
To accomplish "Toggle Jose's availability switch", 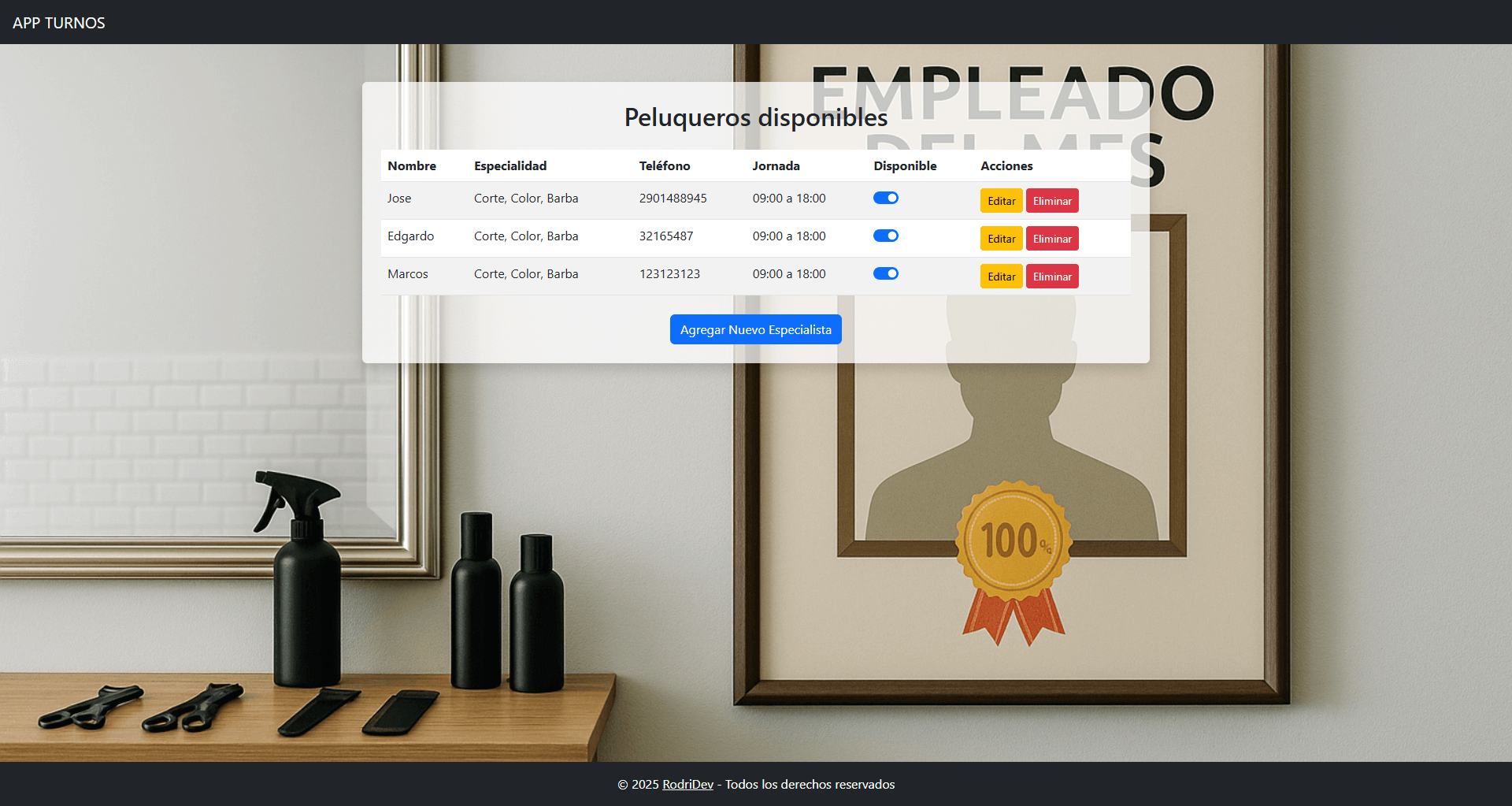I will 885,198.
